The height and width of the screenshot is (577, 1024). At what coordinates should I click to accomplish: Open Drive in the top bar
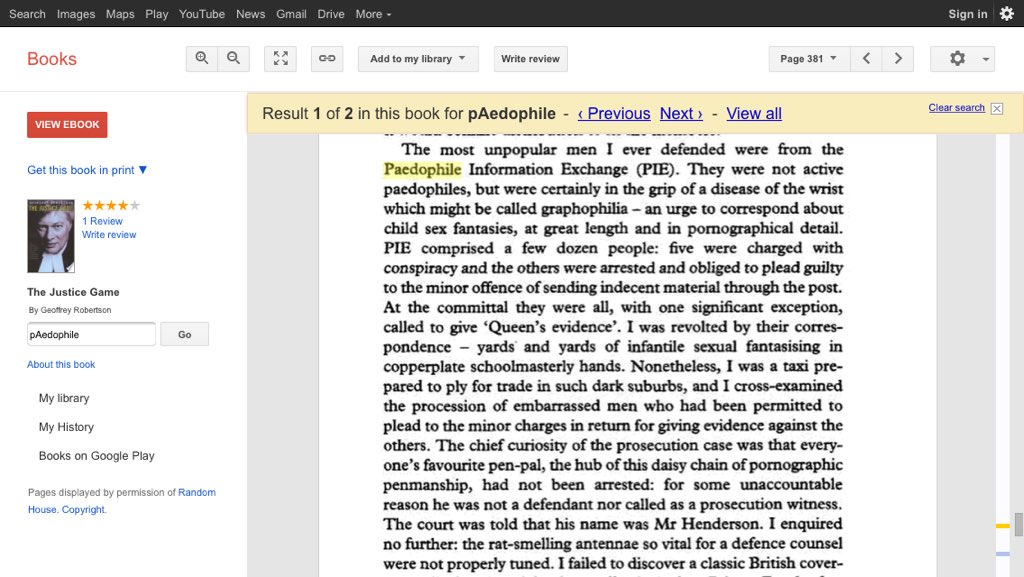(331, 14)
